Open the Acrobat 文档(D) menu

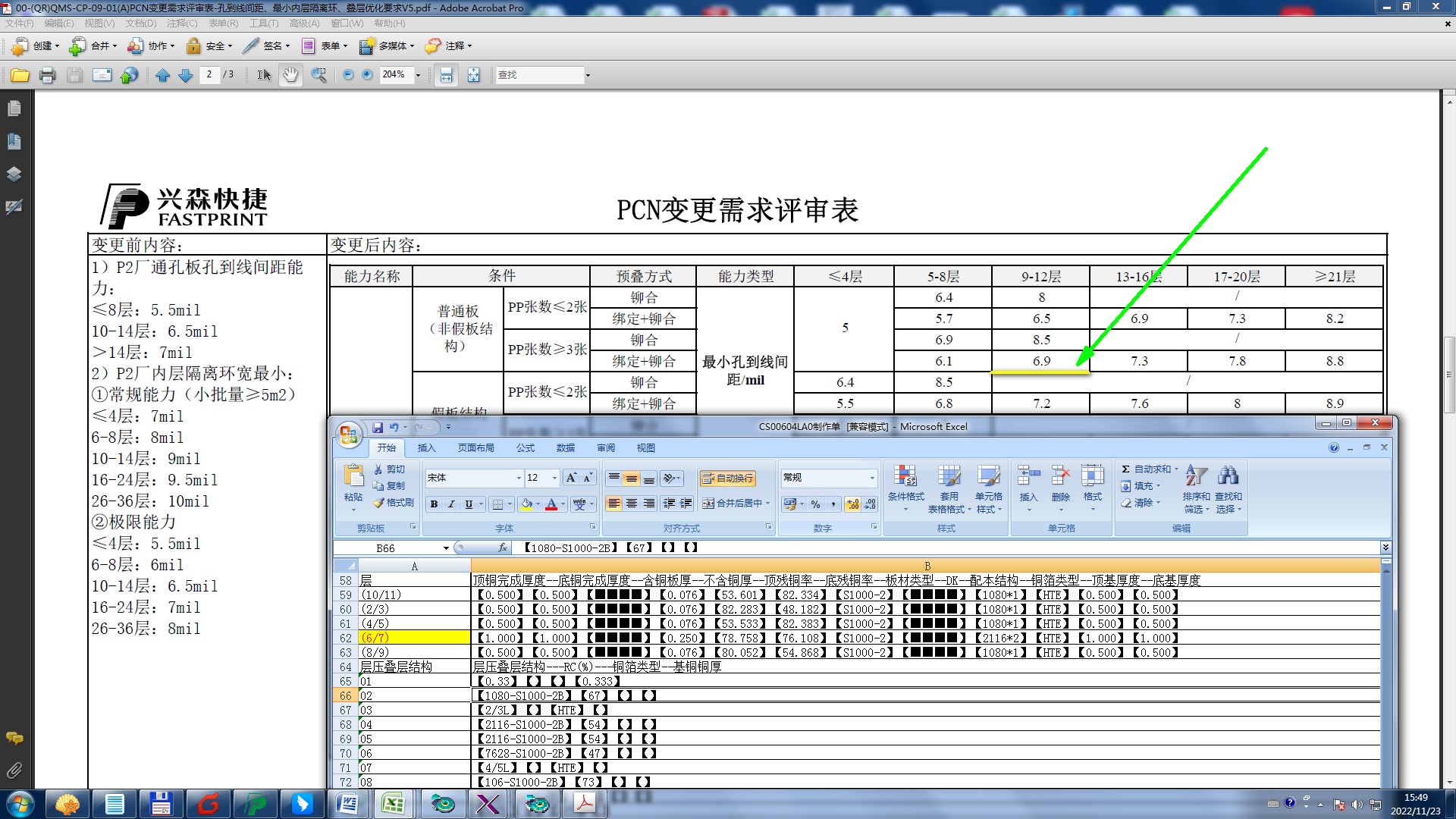point(140,24)
